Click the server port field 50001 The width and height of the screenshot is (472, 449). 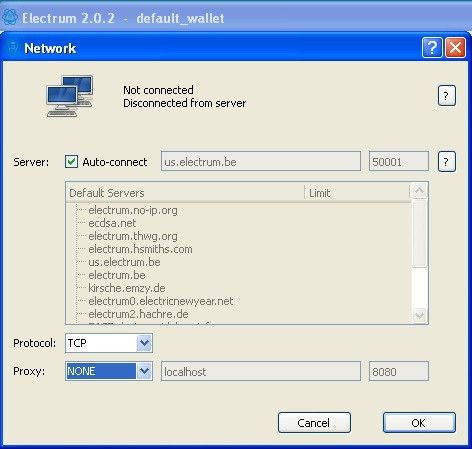click(x=399, y=161)
